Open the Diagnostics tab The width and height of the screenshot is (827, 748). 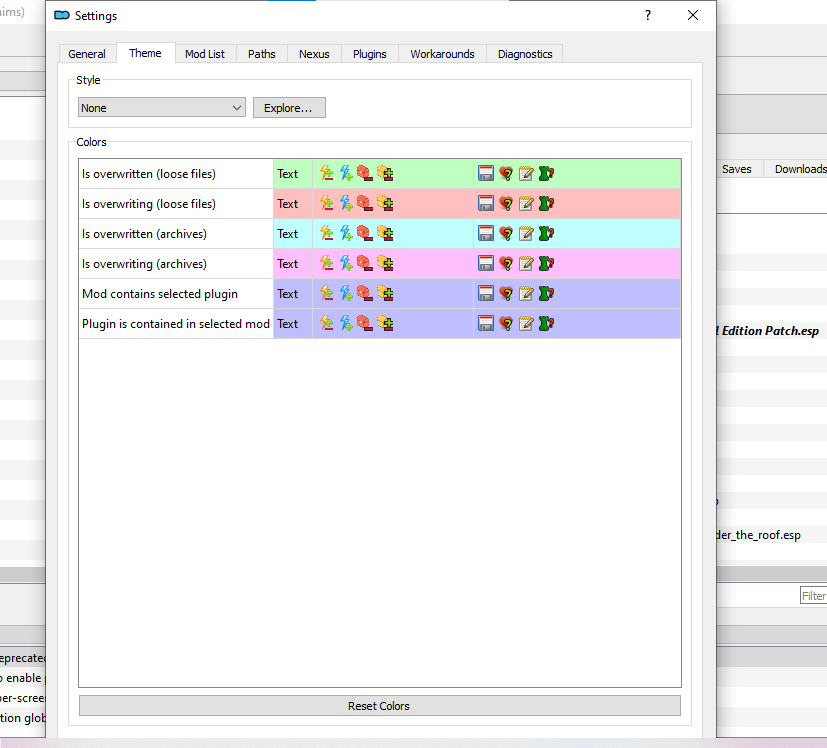(x=524, y=53)
